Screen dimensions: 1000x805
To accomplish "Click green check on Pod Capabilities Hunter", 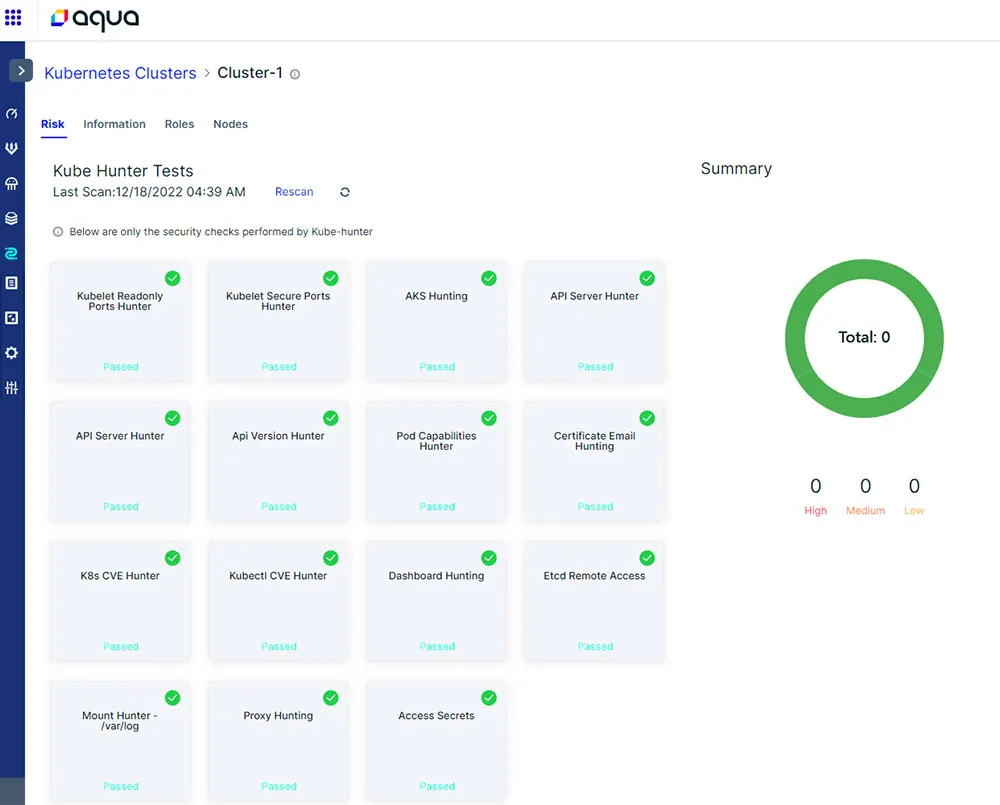I will [489, 418].
